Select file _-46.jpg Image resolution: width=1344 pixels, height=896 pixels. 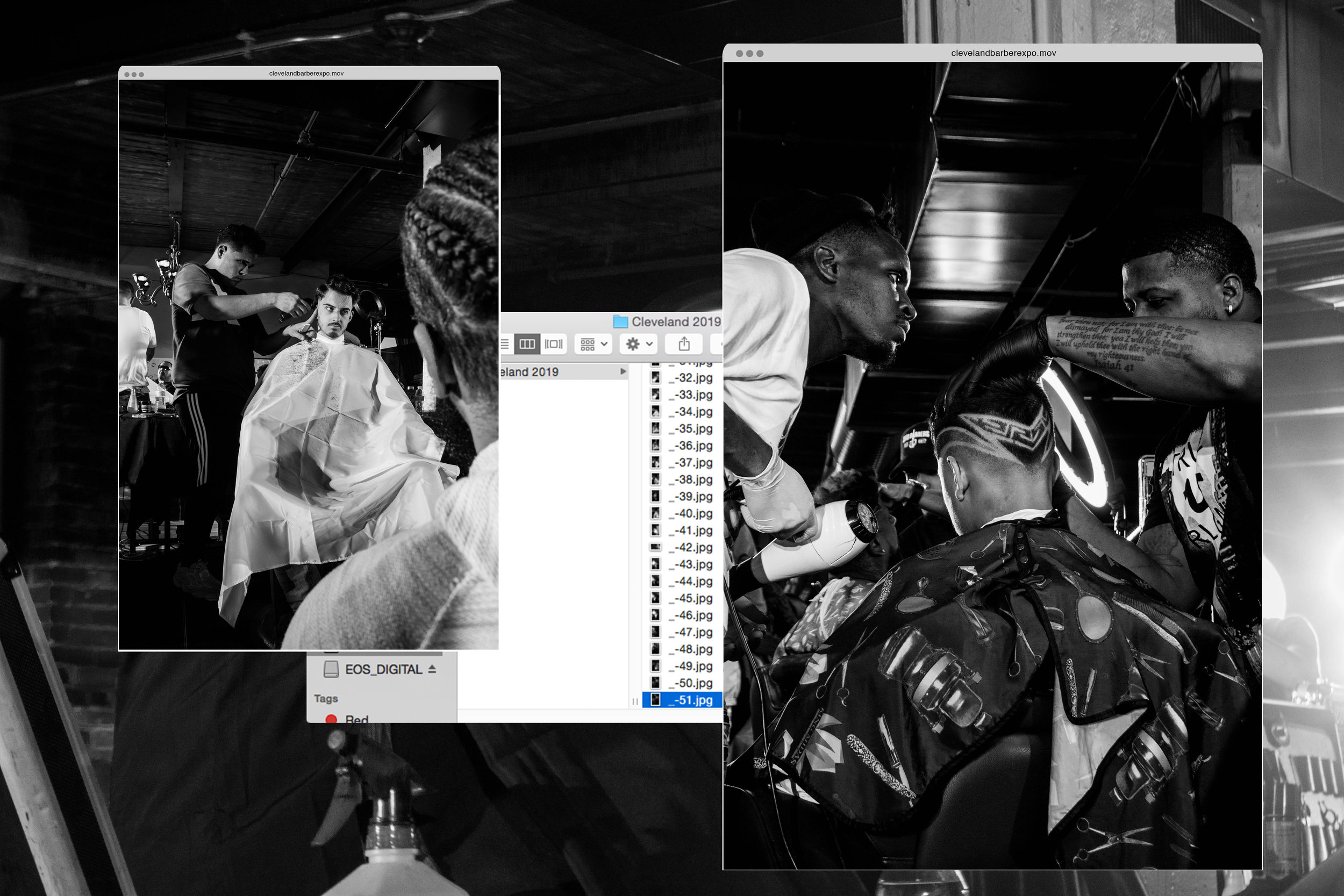tap(682, 615)
